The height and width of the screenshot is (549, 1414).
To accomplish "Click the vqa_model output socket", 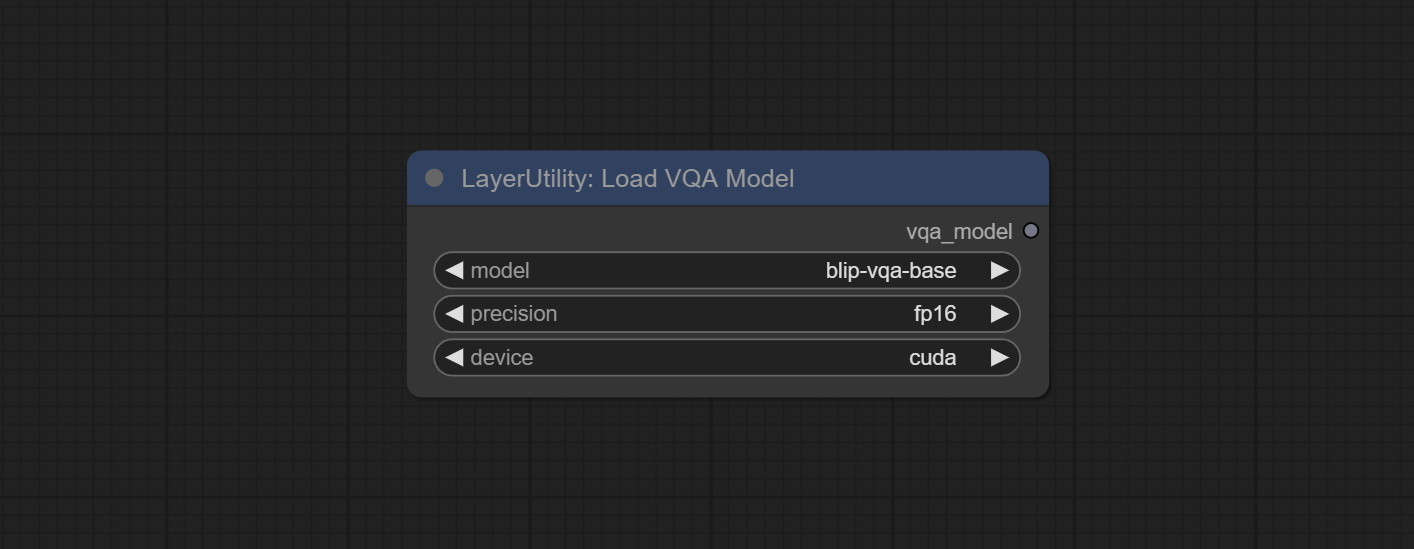I will 1031,231.
